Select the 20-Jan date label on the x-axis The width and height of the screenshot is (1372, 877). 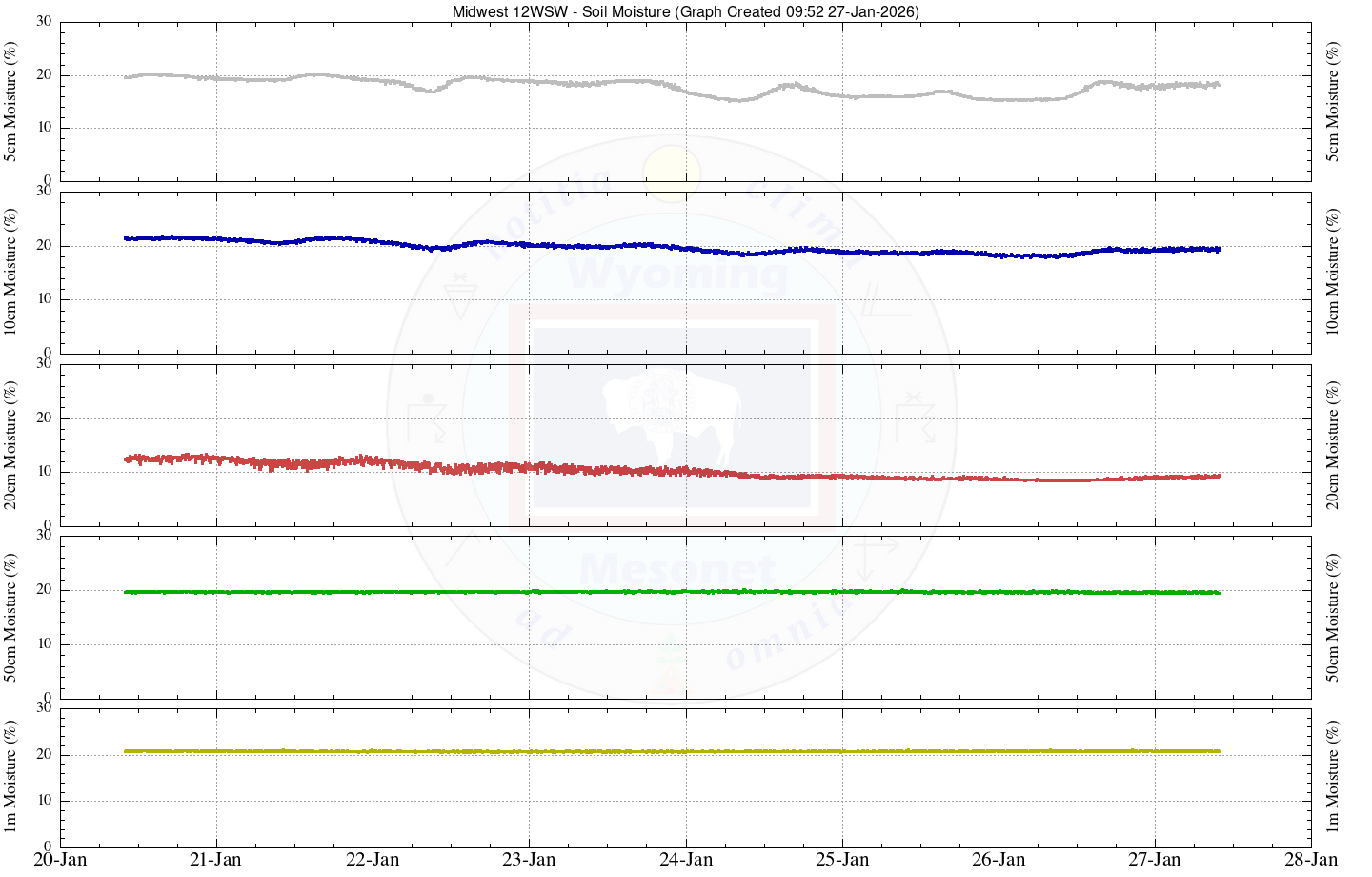[x=60, y=860]
